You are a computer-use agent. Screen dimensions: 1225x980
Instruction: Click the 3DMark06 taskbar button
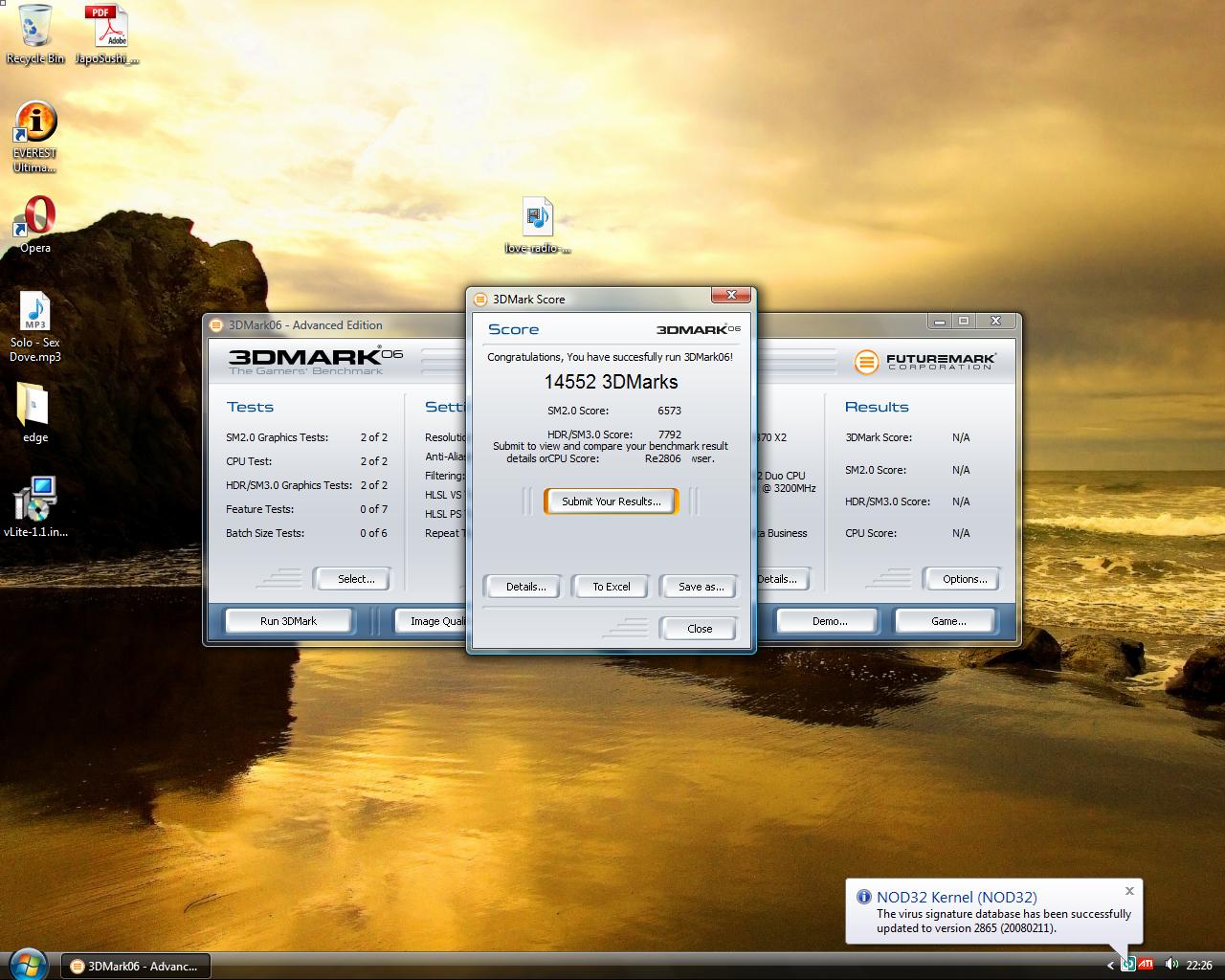point(136,966)
